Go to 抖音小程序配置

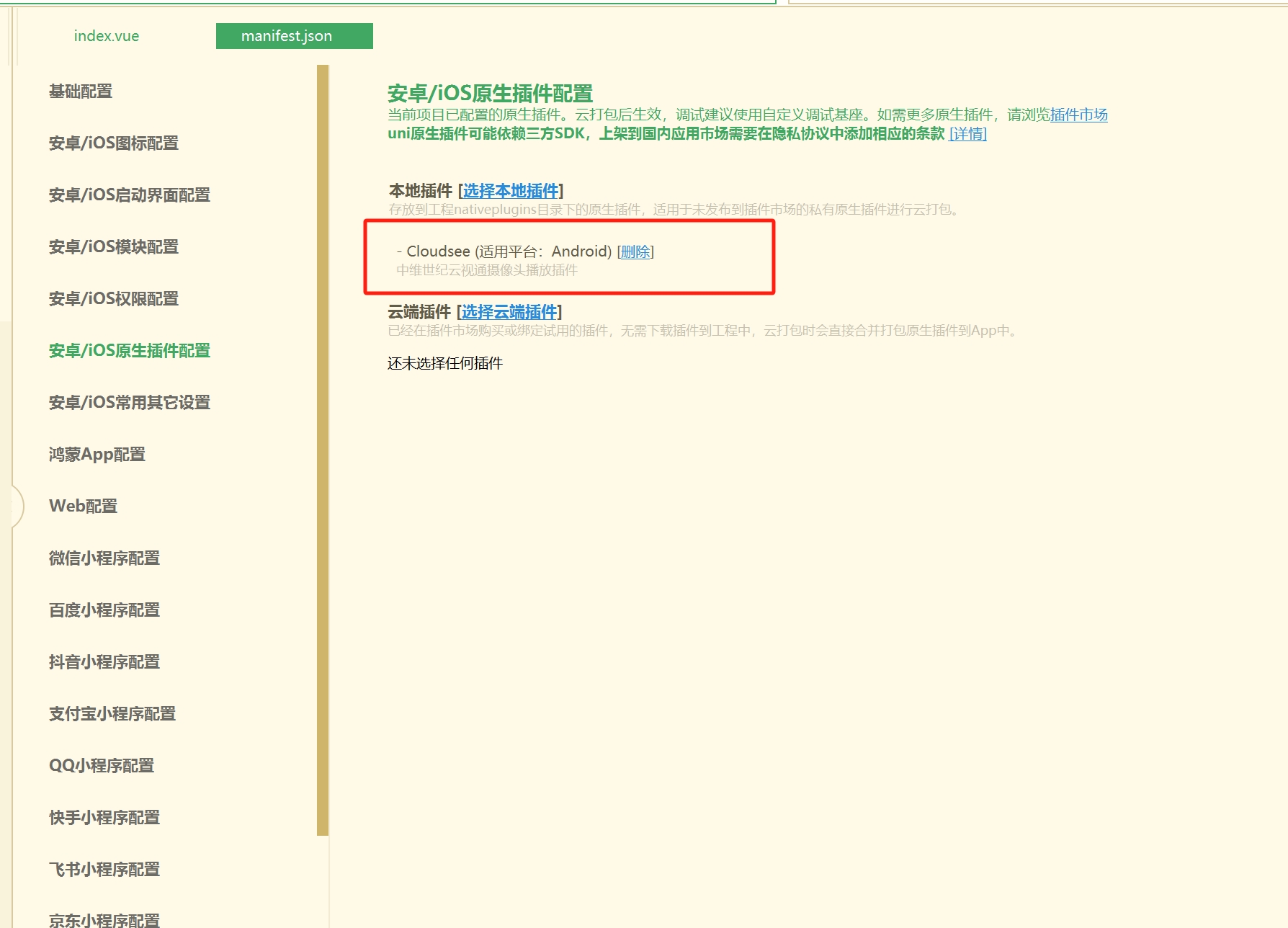tap(104, 662)
